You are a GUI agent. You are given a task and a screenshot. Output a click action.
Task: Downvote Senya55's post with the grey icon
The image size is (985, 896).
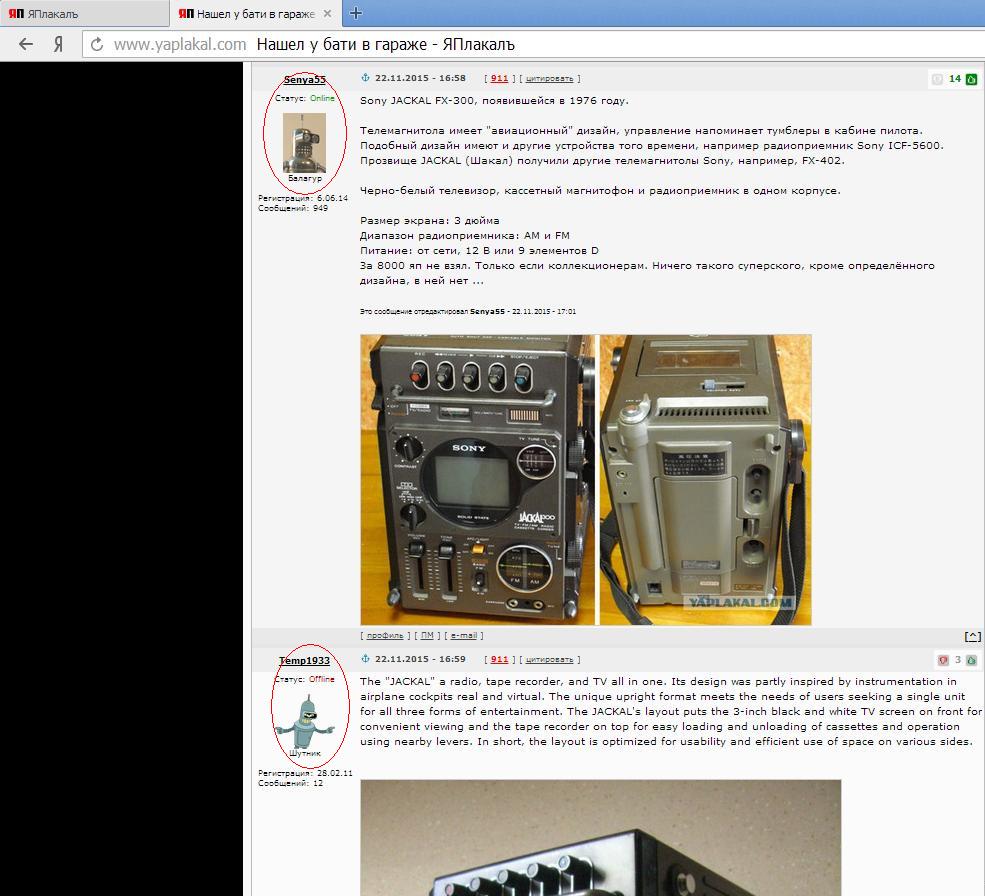point(937,79)
